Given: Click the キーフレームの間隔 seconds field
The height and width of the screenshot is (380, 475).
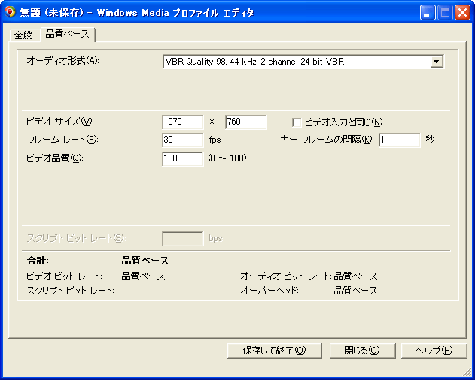Looking at the screenshot, I should click(x=399, y=140).
